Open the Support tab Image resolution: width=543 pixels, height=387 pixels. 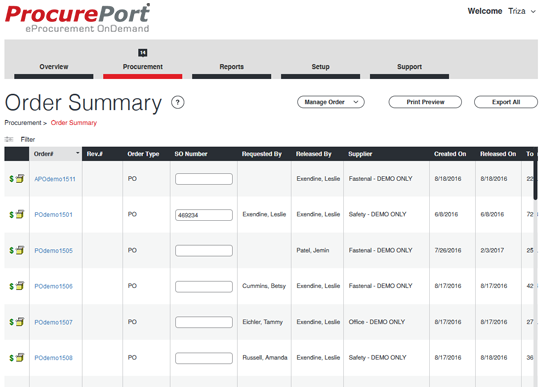409,67
